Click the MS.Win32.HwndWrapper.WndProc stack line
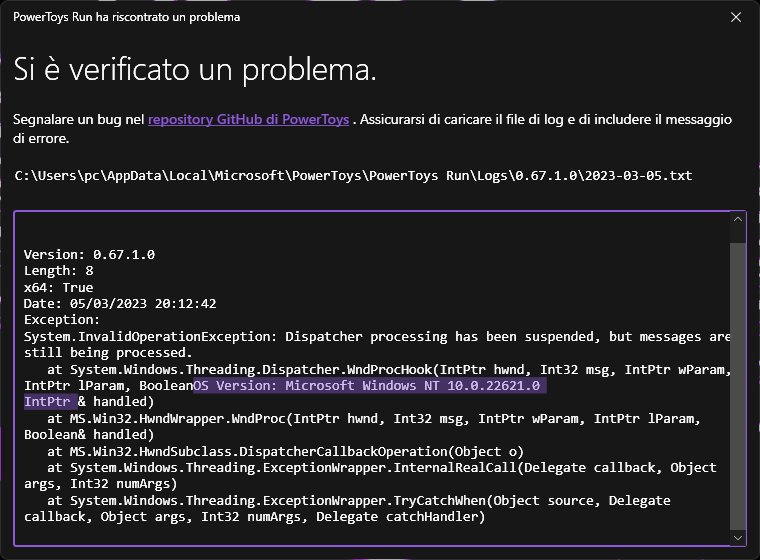Viewport: 760px width, 560px height. [374, 418]
